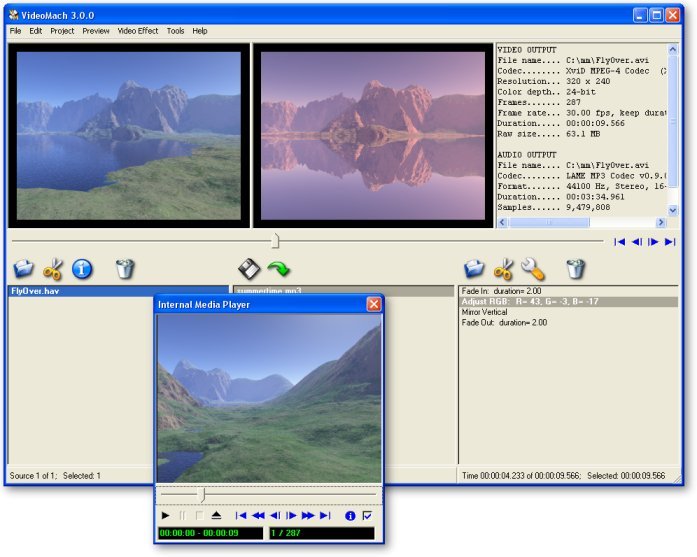Click the horizontal scrollbar thumb in output info

point(549,222)
